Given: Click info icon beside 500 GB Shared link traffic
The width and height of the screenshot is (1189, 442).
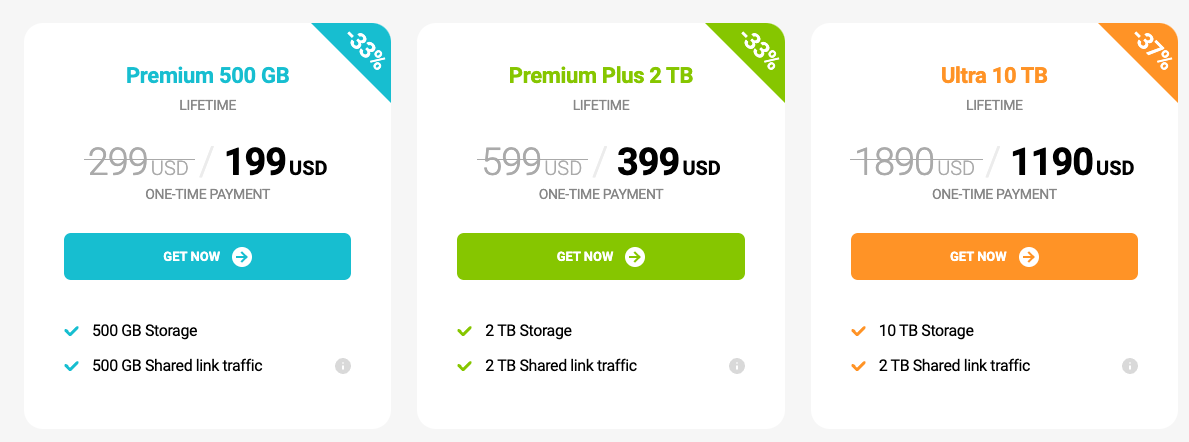Looking at the screenshot, I should pyautogui.click(x=343, y=366).
